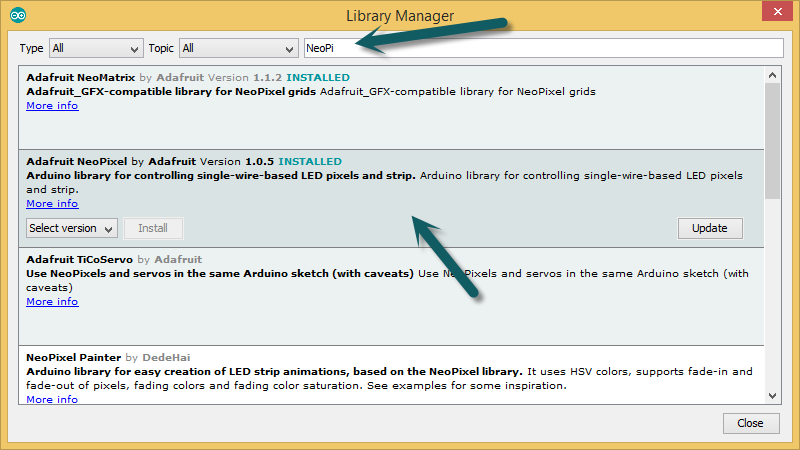800x450 pixels.
Task: Open More info link for Adafruit NeoPixel
Action: (x=52, y=204)
